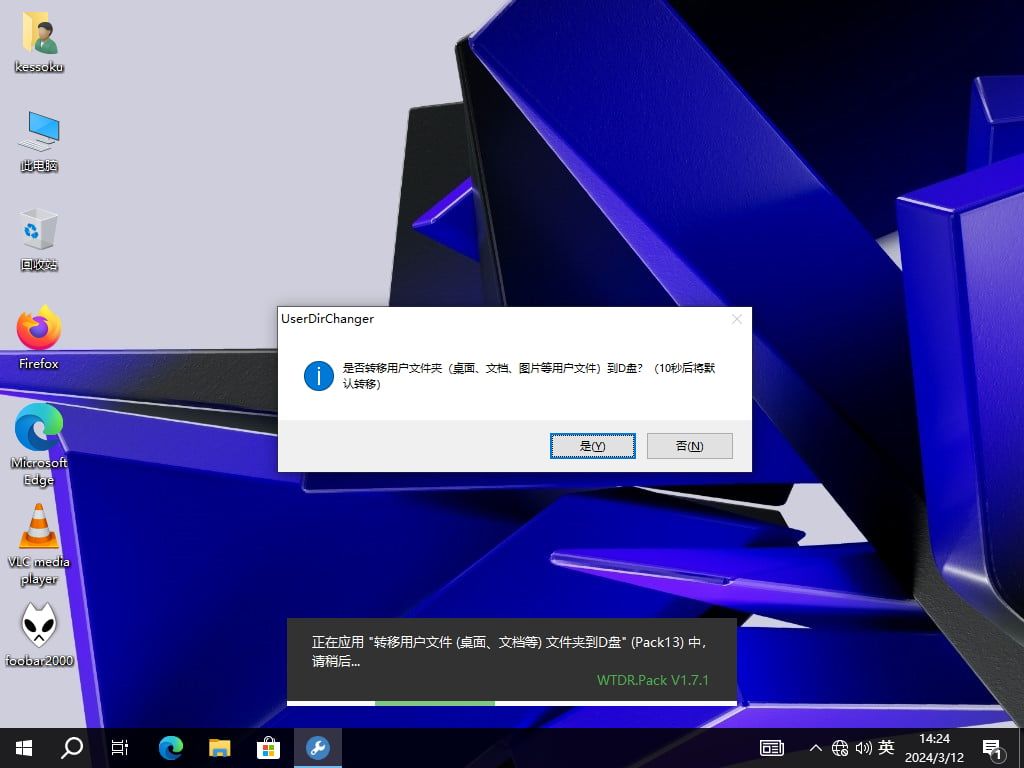Switch to the wrench tool app in taskbar
Screen dimensions: 1024x768
tap(318, 747)
